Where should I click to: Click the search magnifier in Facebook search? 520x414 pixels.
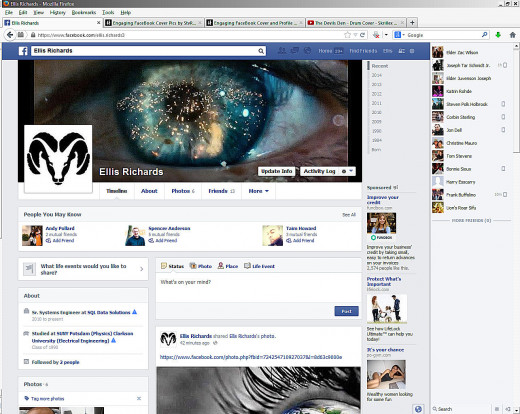[261, 51]
